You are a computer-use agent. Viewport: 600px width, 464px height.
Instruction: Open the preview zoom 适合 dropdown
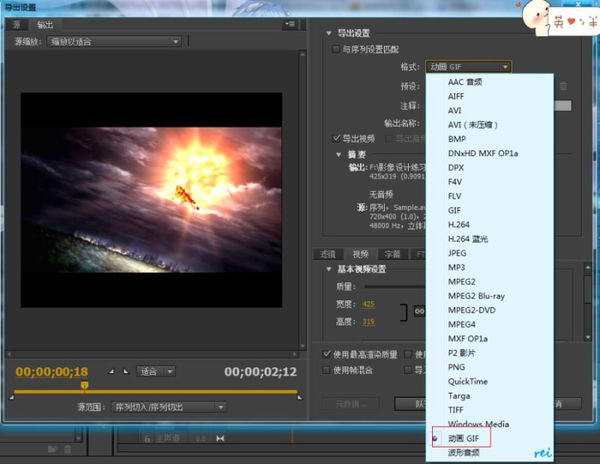156,371
